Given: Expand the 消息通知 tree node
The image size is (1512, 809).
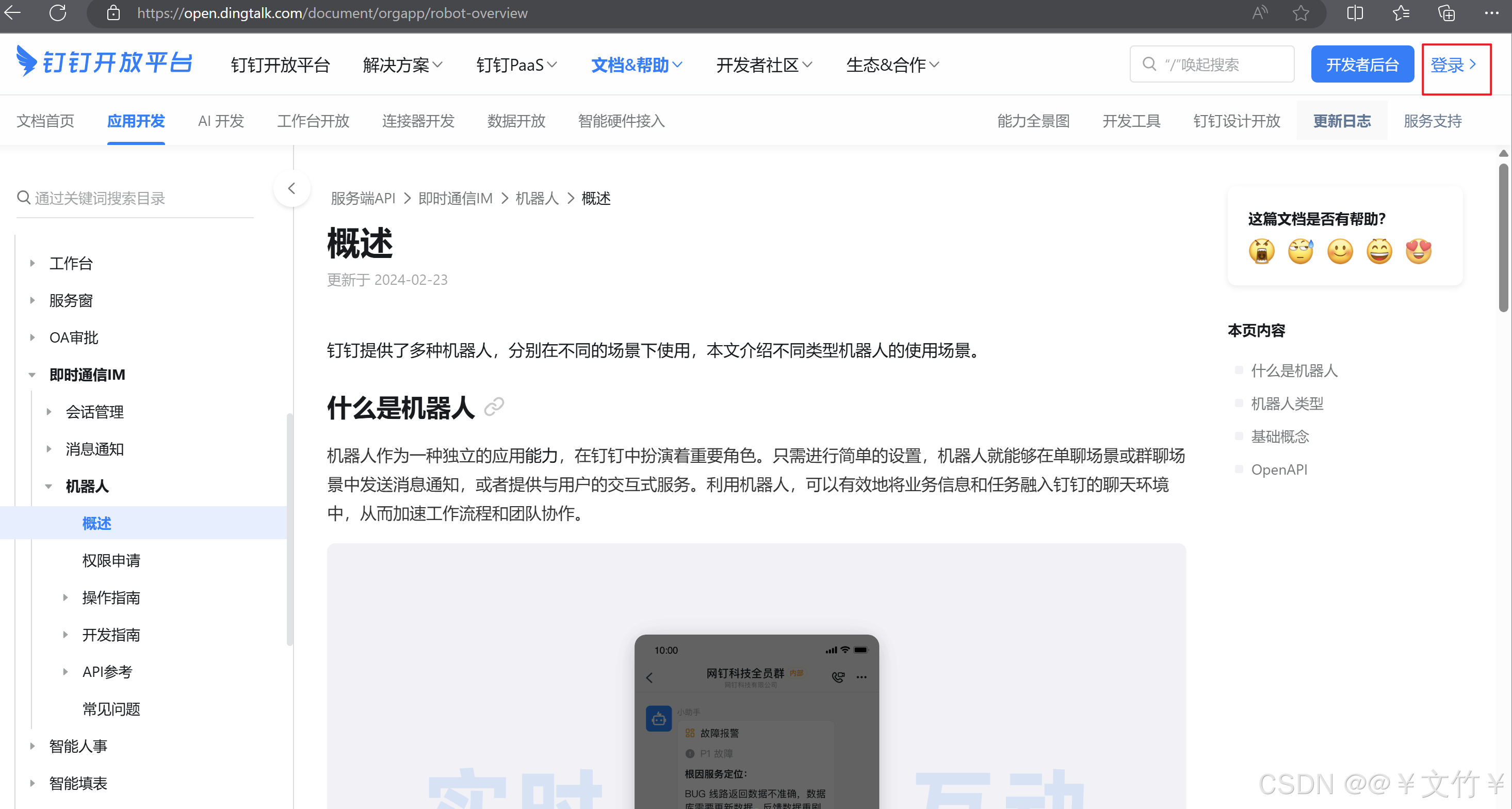Looking at the screenshot, I should [48, 449].
